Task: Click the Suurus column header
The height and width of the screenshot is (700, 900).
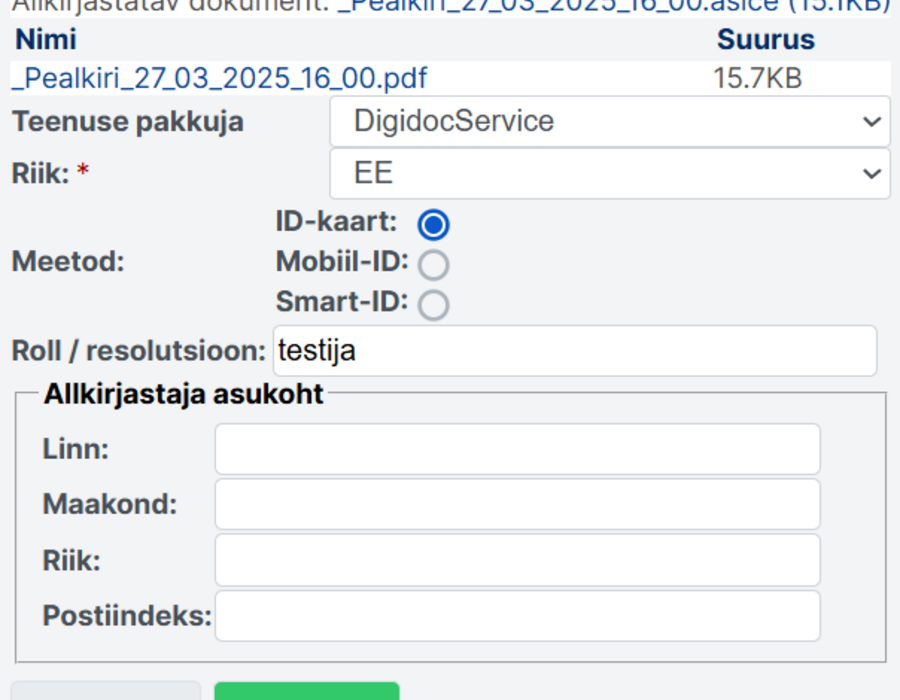Action: click(x=766, y=40)
